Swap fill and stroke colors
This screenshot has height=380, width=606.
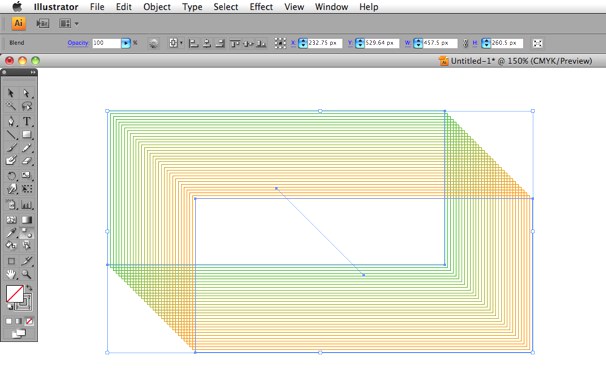[29, 288]
